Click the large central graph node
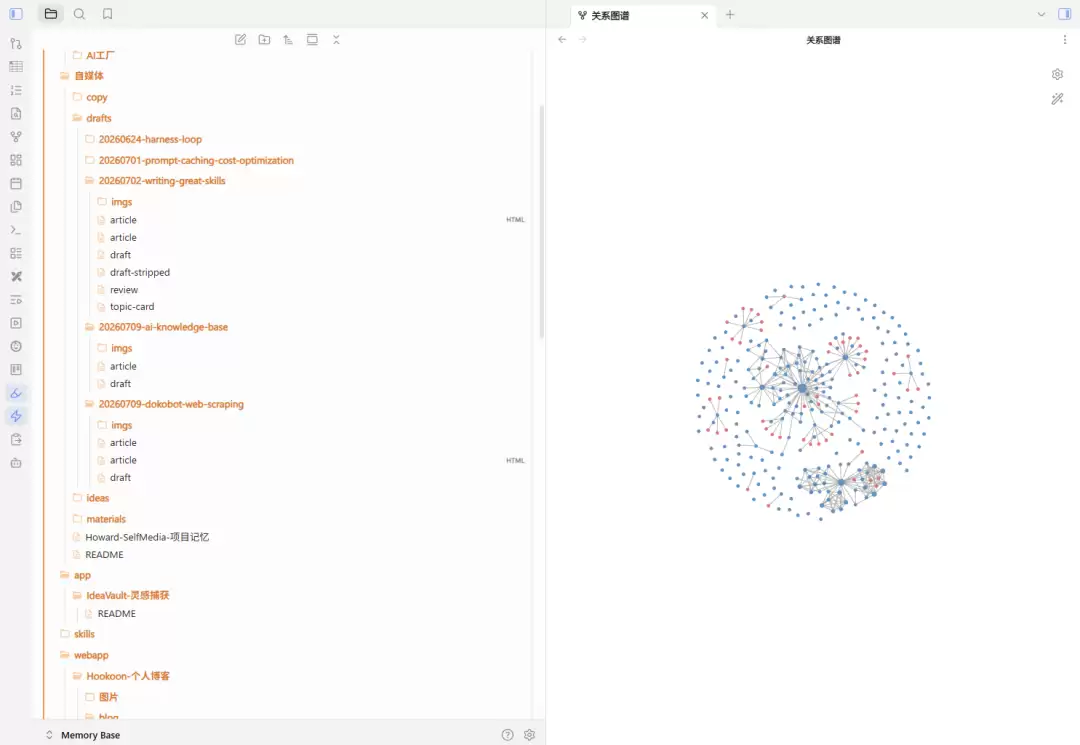Screen dimensions: 1080x745 802,389
